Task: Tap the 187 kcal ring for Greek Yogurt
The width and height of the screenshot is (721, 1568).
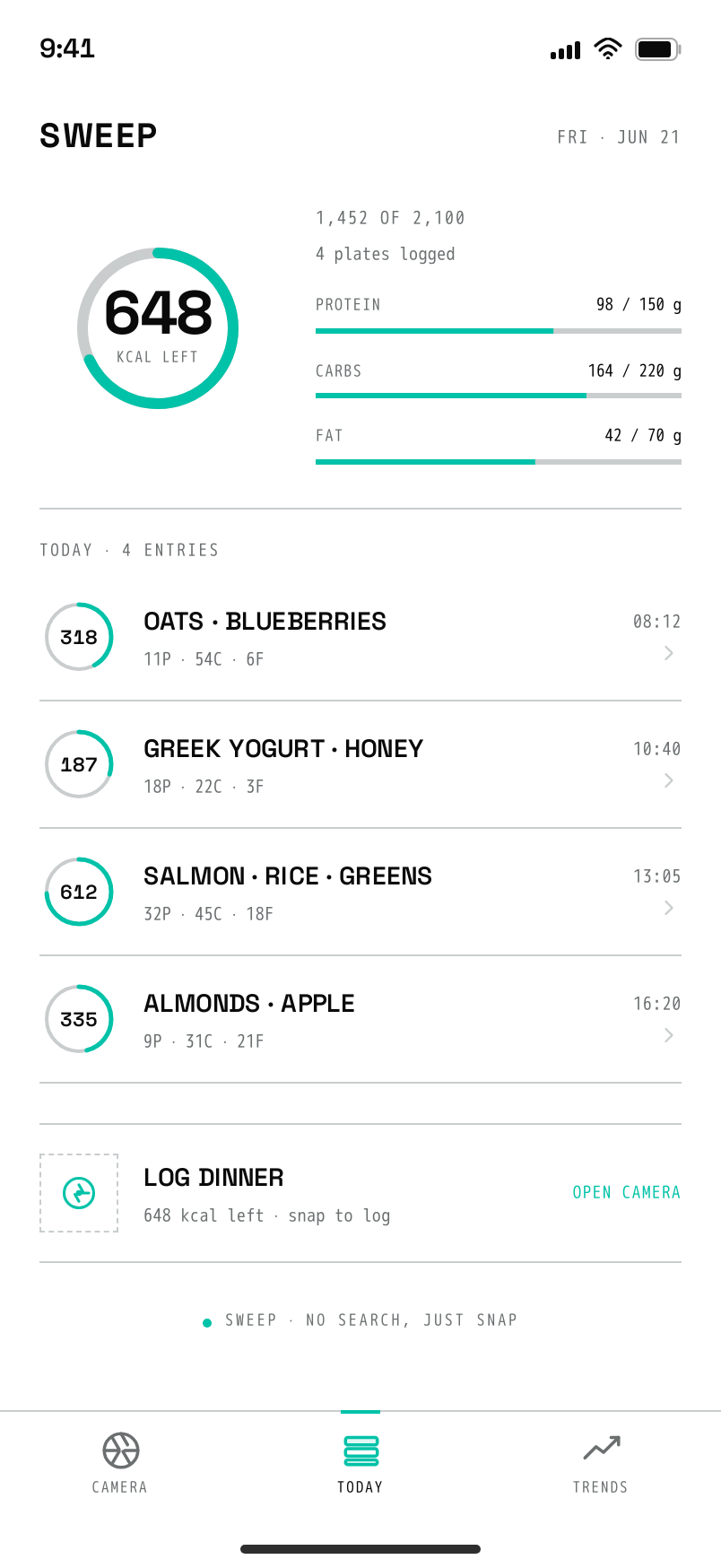Action: click(79, 764)
